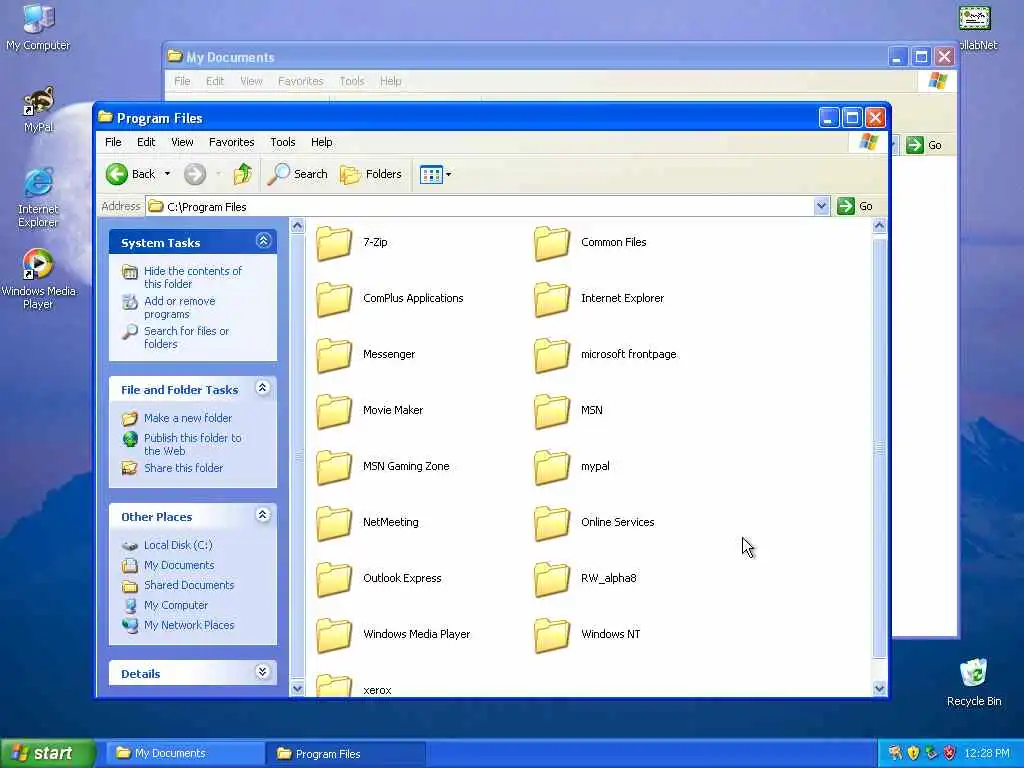The height and width of the screenshot is (768, 1024).
Task: Click task pane scroll down arrow
Action: point(297,688)
